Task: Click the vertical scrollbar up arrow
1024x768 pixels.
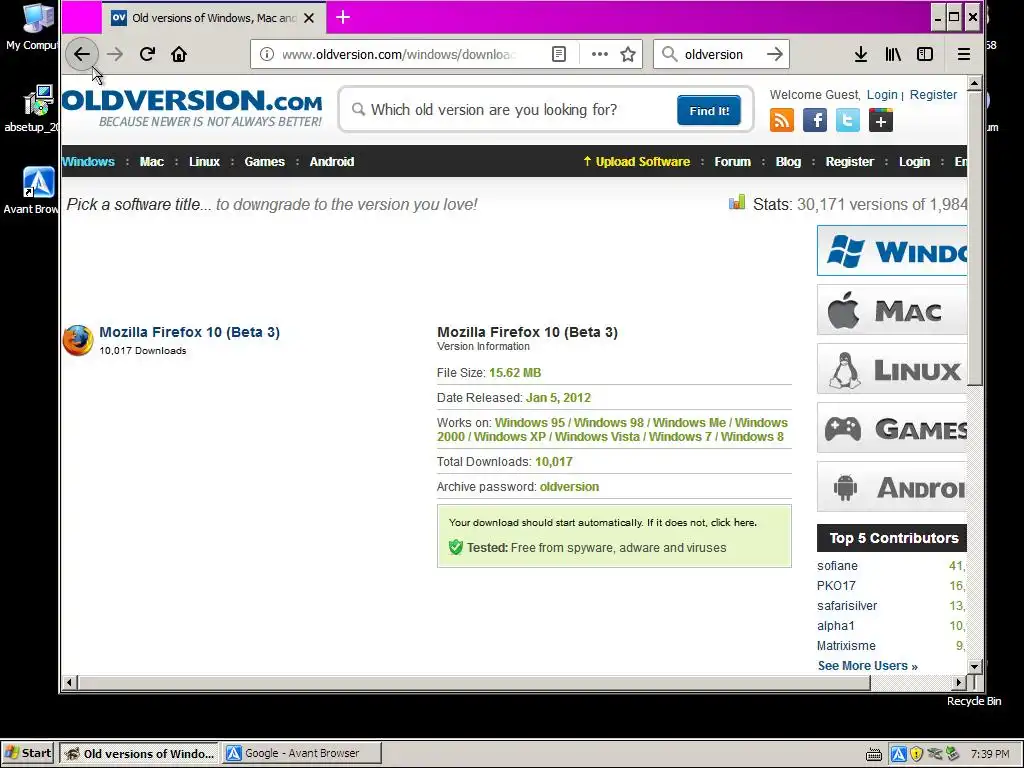Action: pyautogui.click(x=974, y=84)
